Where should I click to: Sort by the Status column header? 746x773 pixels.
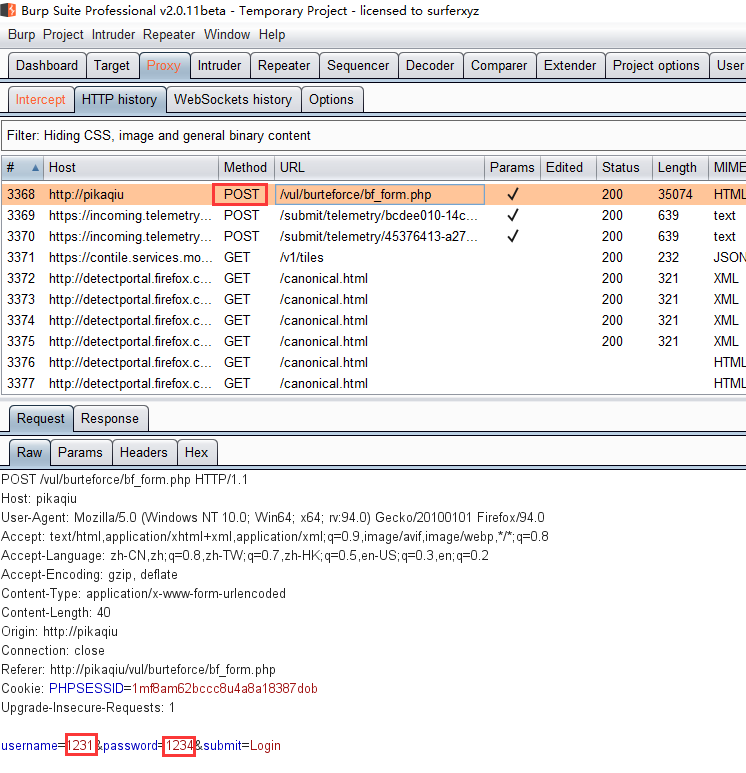624,168
